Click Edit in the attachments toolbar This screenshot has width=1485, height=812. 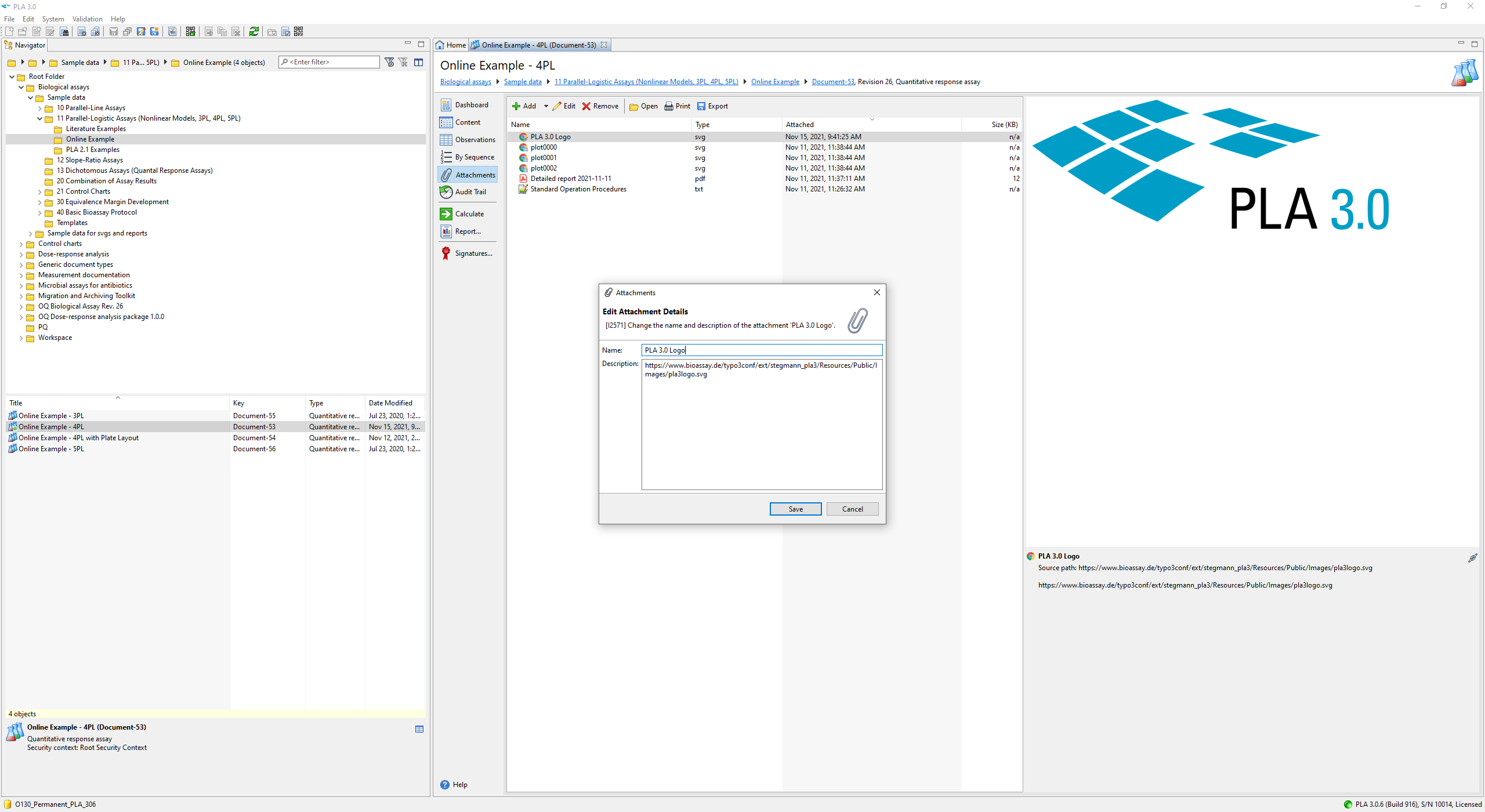tap(564, 106)
